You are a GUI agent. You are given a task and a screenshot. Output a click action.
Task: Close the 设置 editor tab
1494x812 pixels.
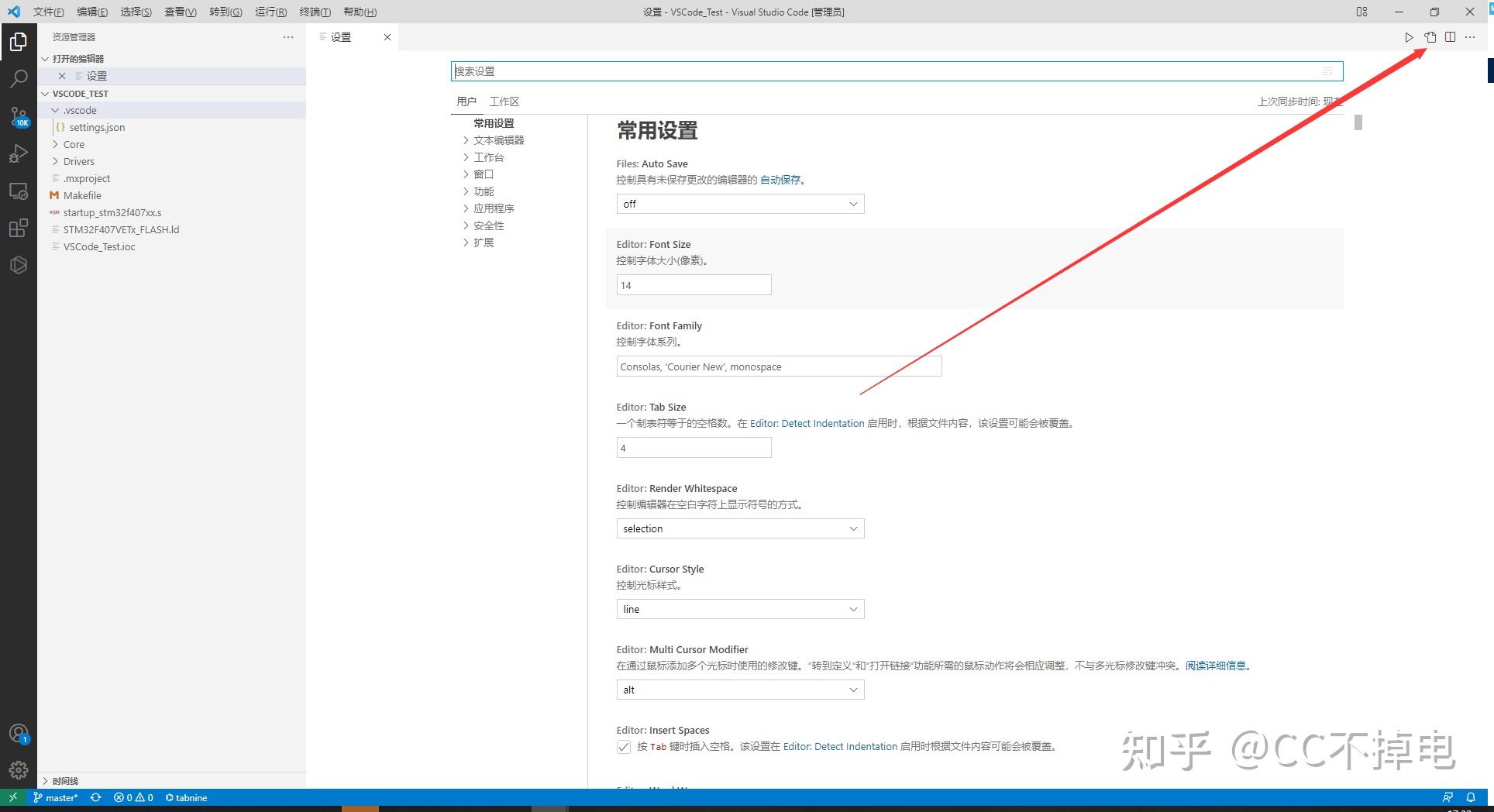pyautogui.click(x=387, y=37)
